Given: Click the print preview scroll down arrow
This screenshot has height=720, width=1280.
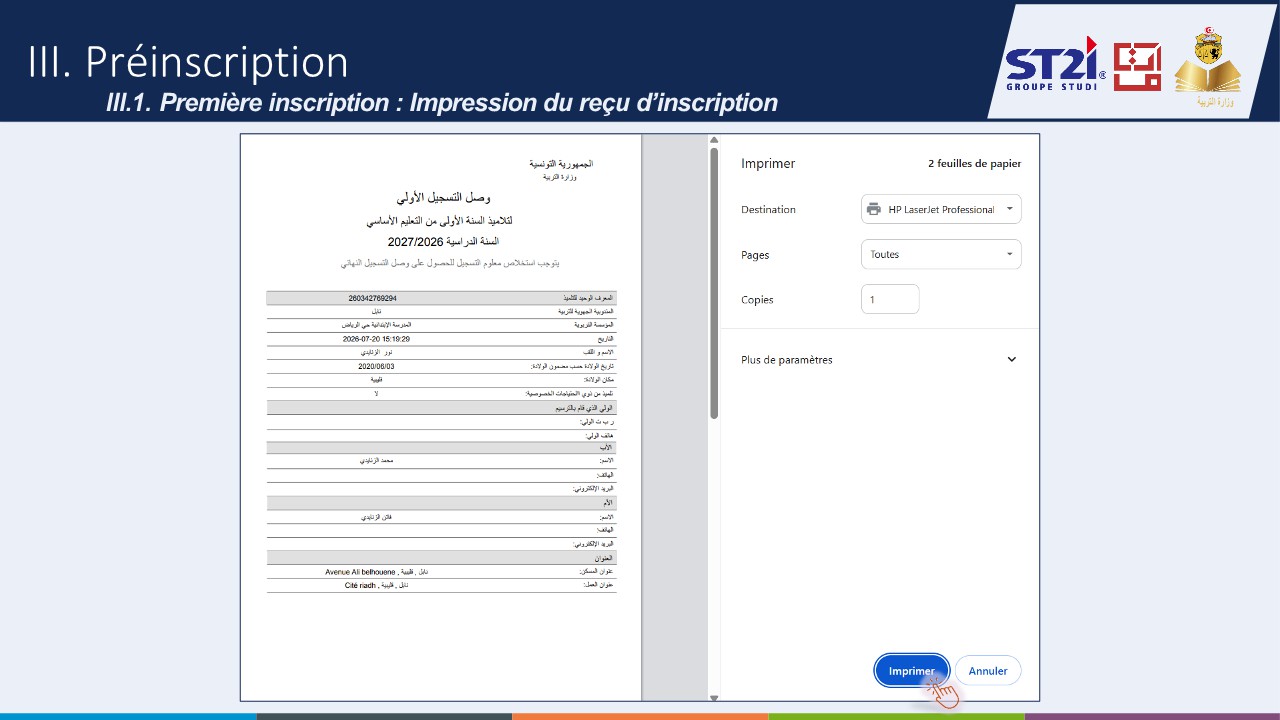Looking at the screenshot, I should point(714,696).
